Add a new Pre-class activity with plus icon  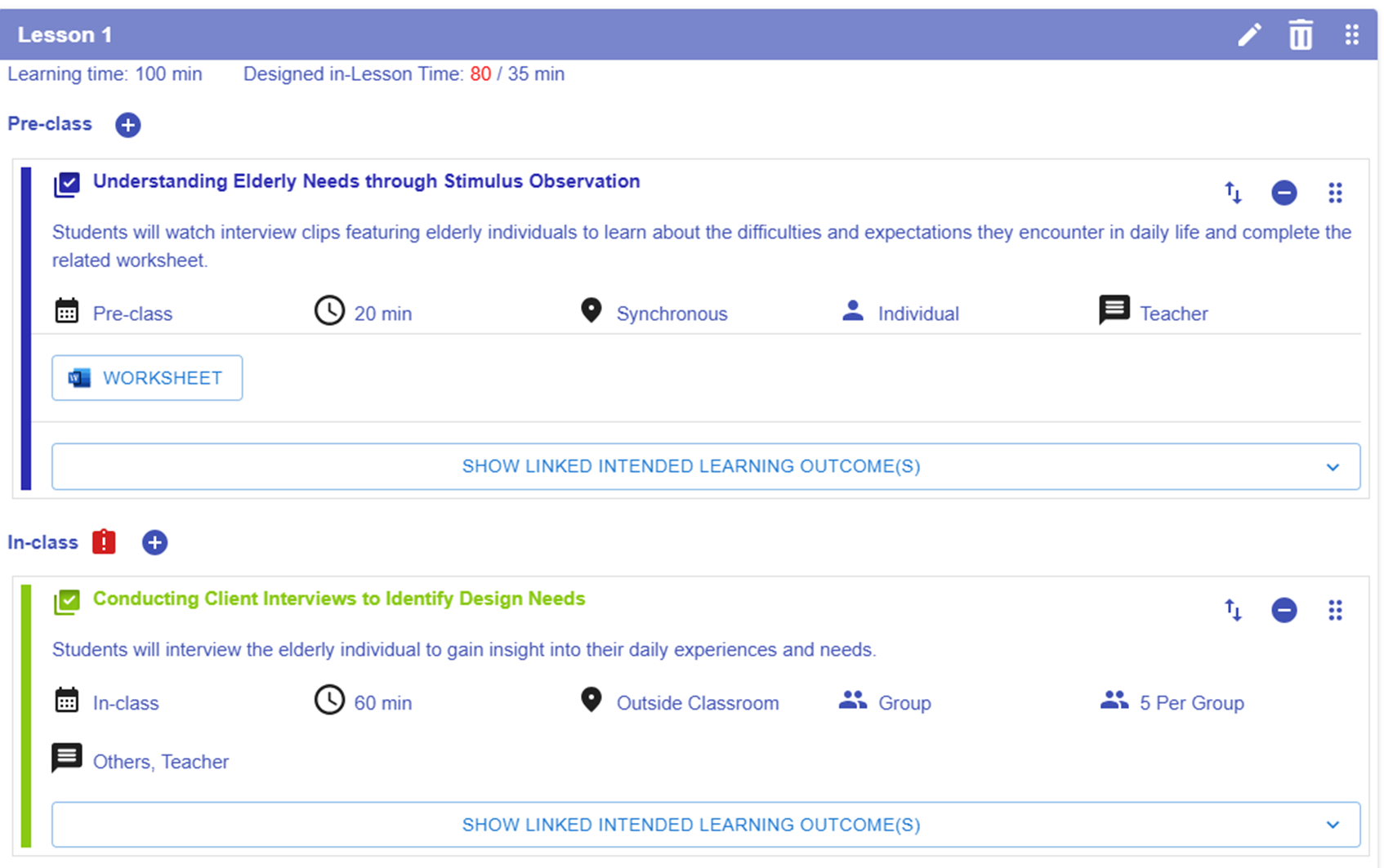point(127,125)
